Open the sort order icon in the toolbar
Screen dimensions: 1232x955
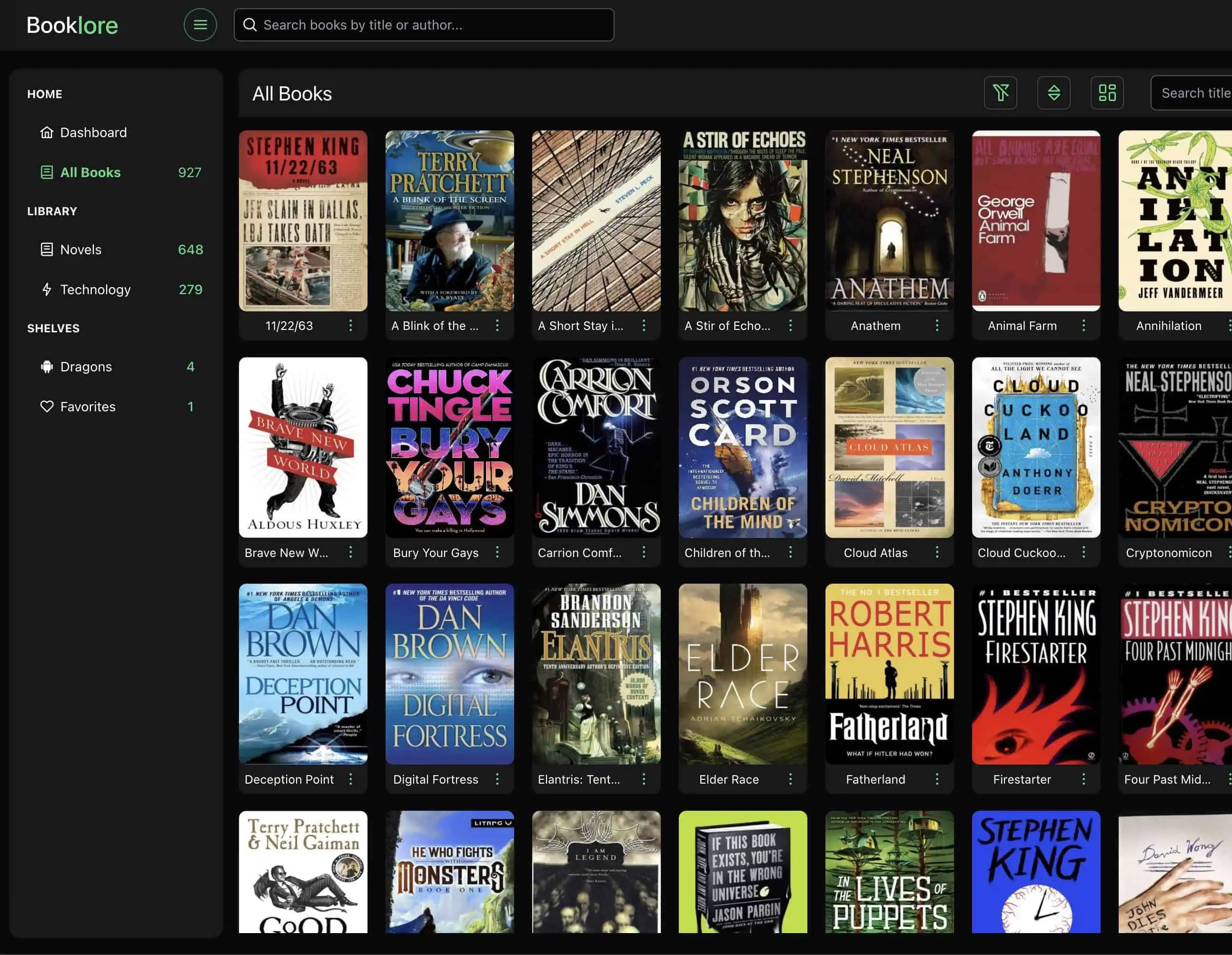tap(1054, 93)
